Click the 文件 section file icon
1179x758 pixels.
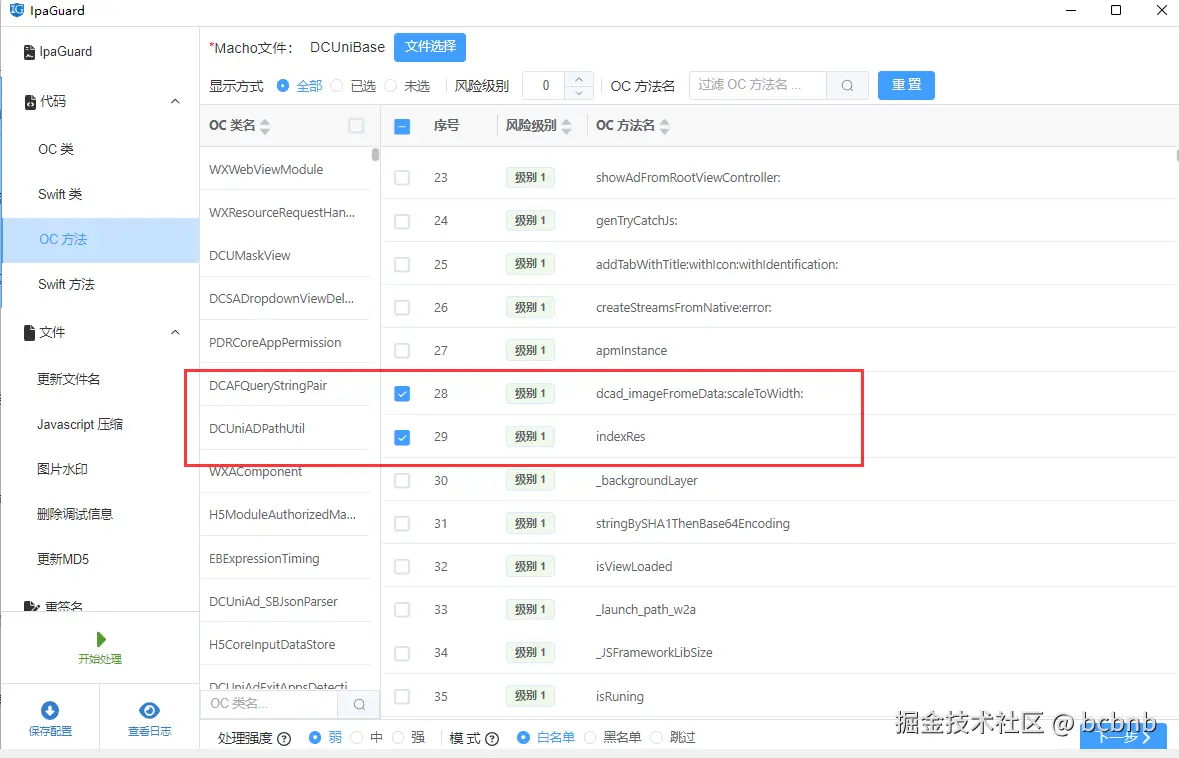coord(29,332)
